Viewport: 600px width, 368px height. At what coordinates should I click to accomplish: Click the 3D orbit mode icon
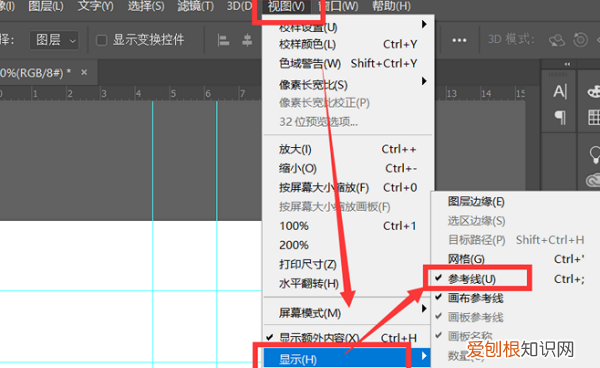pyautogui.click(x=556, y=40)
